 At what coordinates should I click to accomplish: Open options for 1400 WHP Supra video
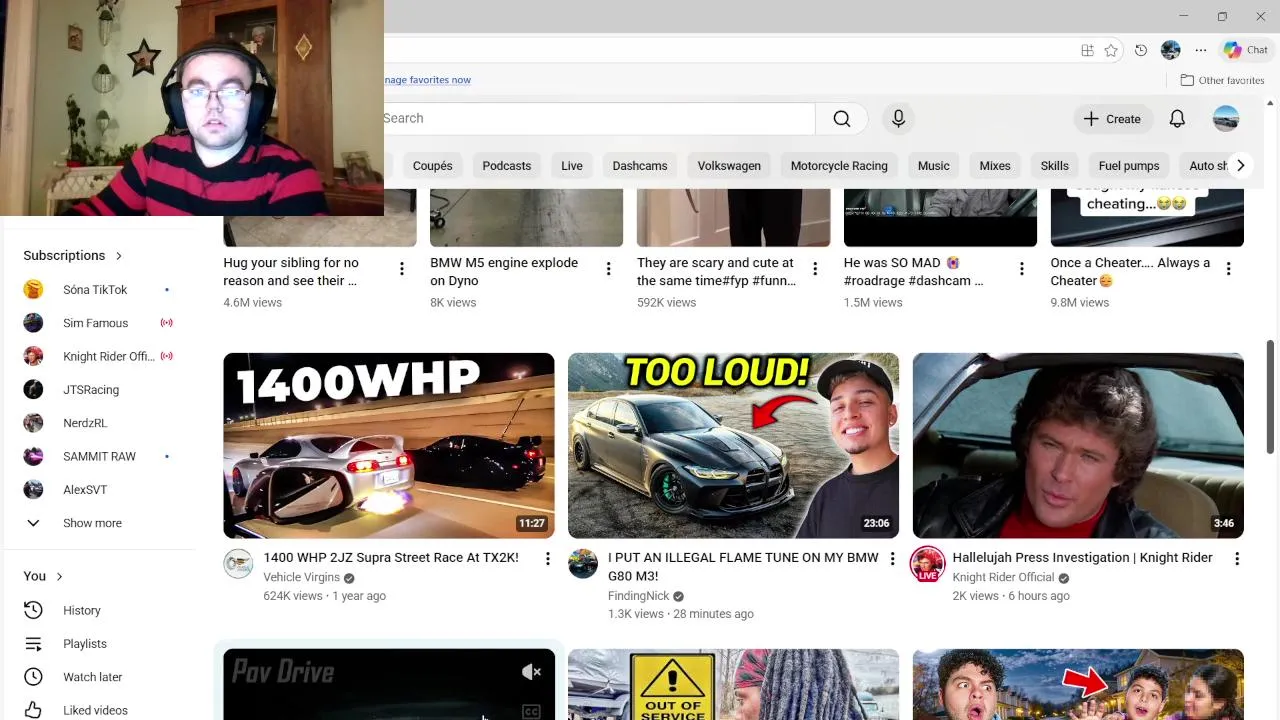point(547,559)
